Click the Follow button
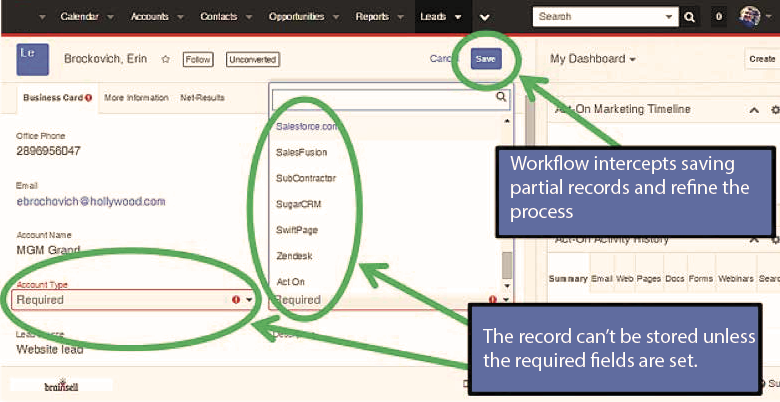Image resolution: width=780 pixels, height=402 pixels. pyautogui.click(x=198, y=60)
